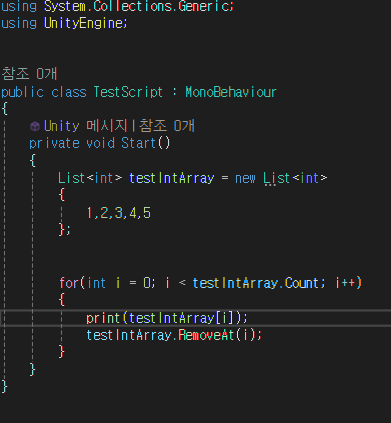Click 'int' in the for loop initializer
This screenshot has width=391, height=423.
96,283
